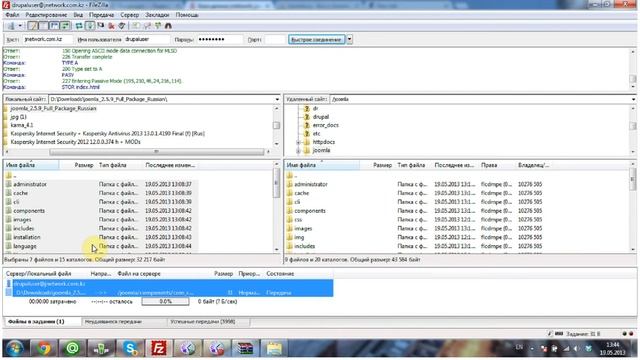Select kama_4.1 folder in local tree
The width and height of the screenshot is (640, 360).
[x=22, y=125]
